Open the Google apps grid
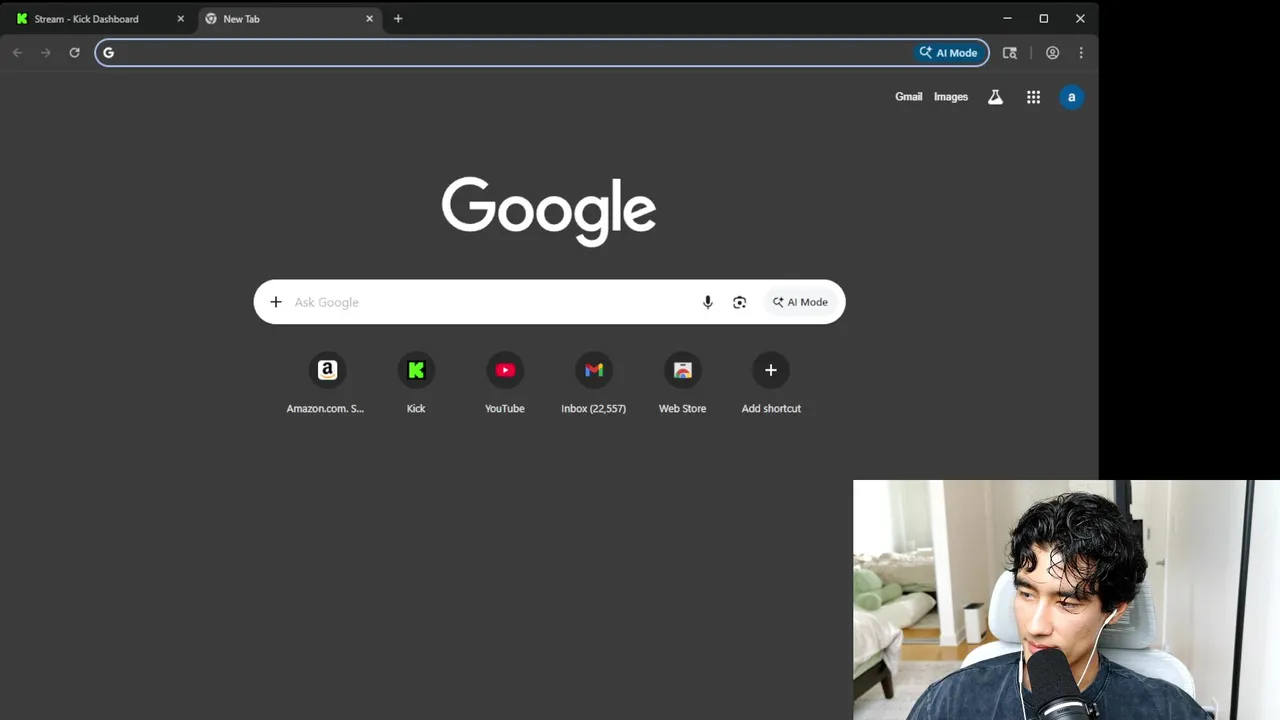Screen dimensions: 1280x720 tap(1033, 97)
